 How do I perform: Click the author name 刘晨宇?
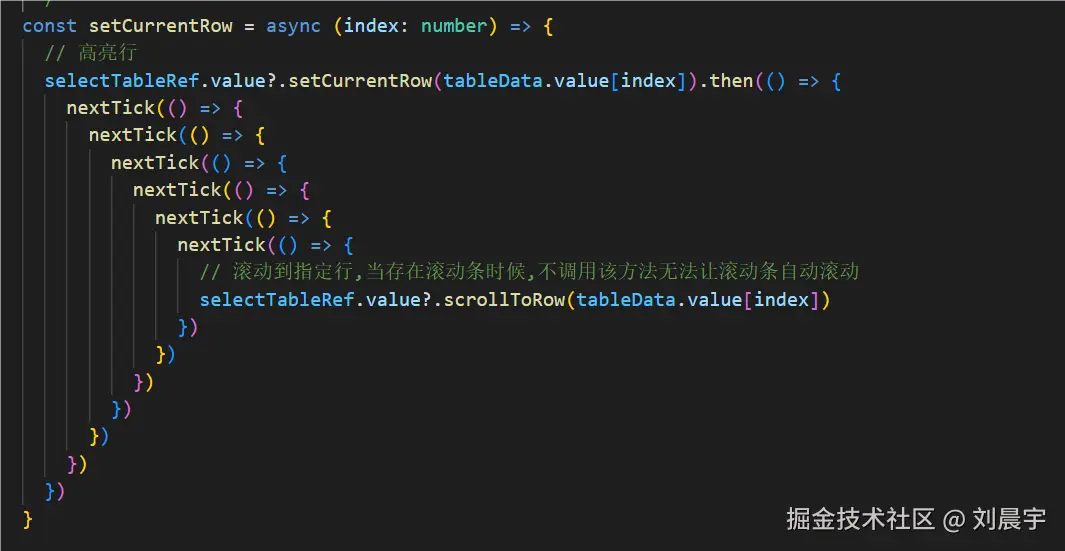tap(1008, 518)
